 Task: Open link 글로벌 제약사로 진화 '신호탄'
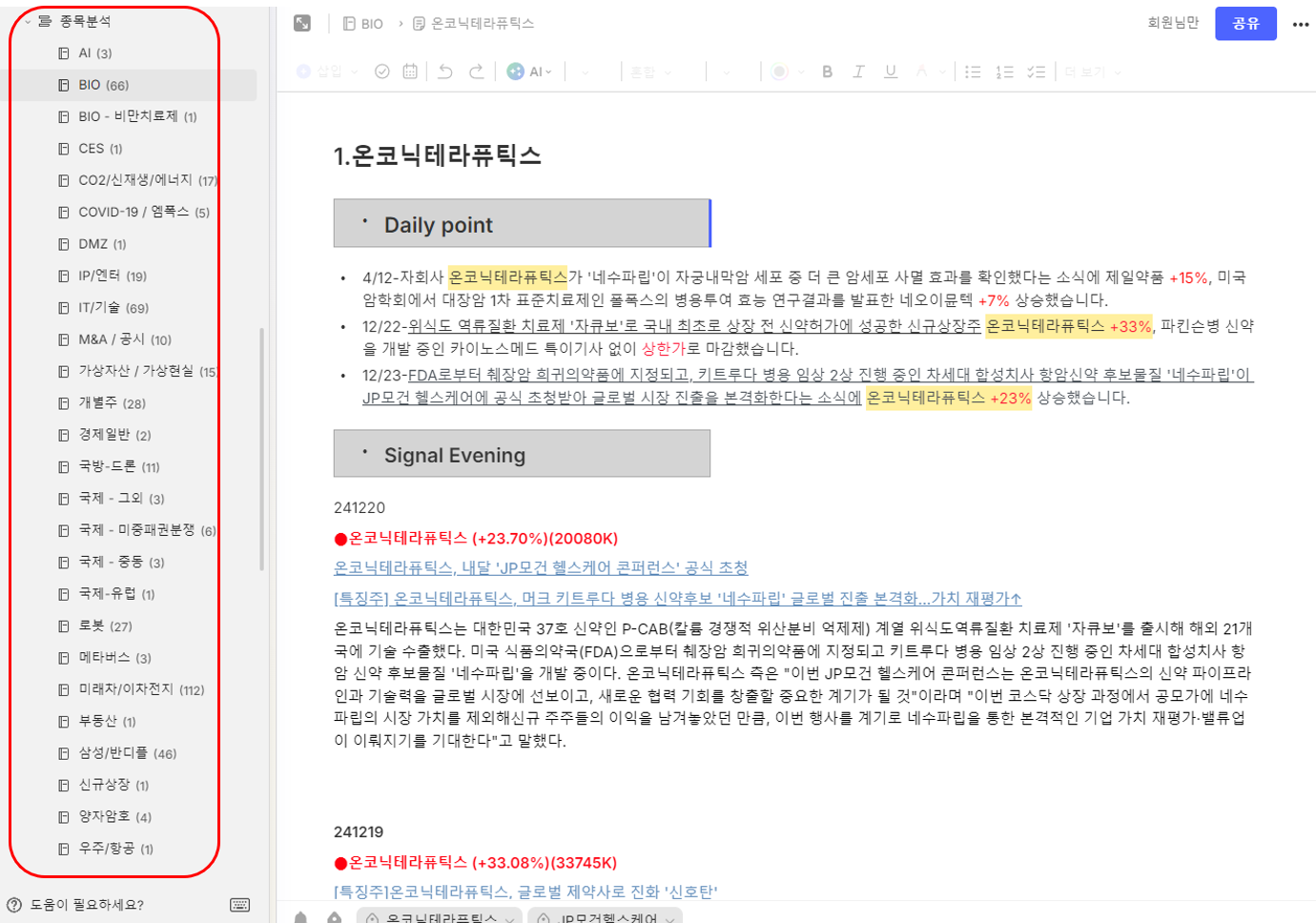(525, 892)
